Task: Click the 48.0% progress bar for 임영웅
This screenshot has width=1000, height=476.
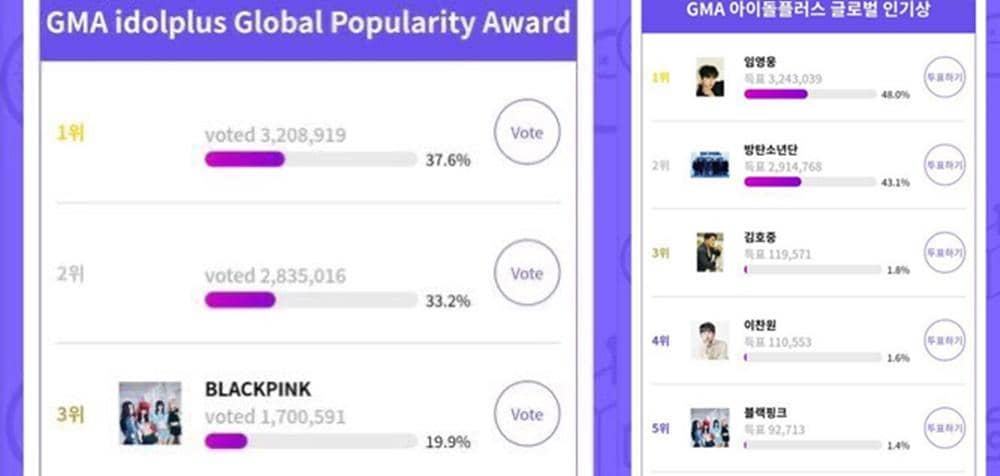Action: (x=812, y=94)
